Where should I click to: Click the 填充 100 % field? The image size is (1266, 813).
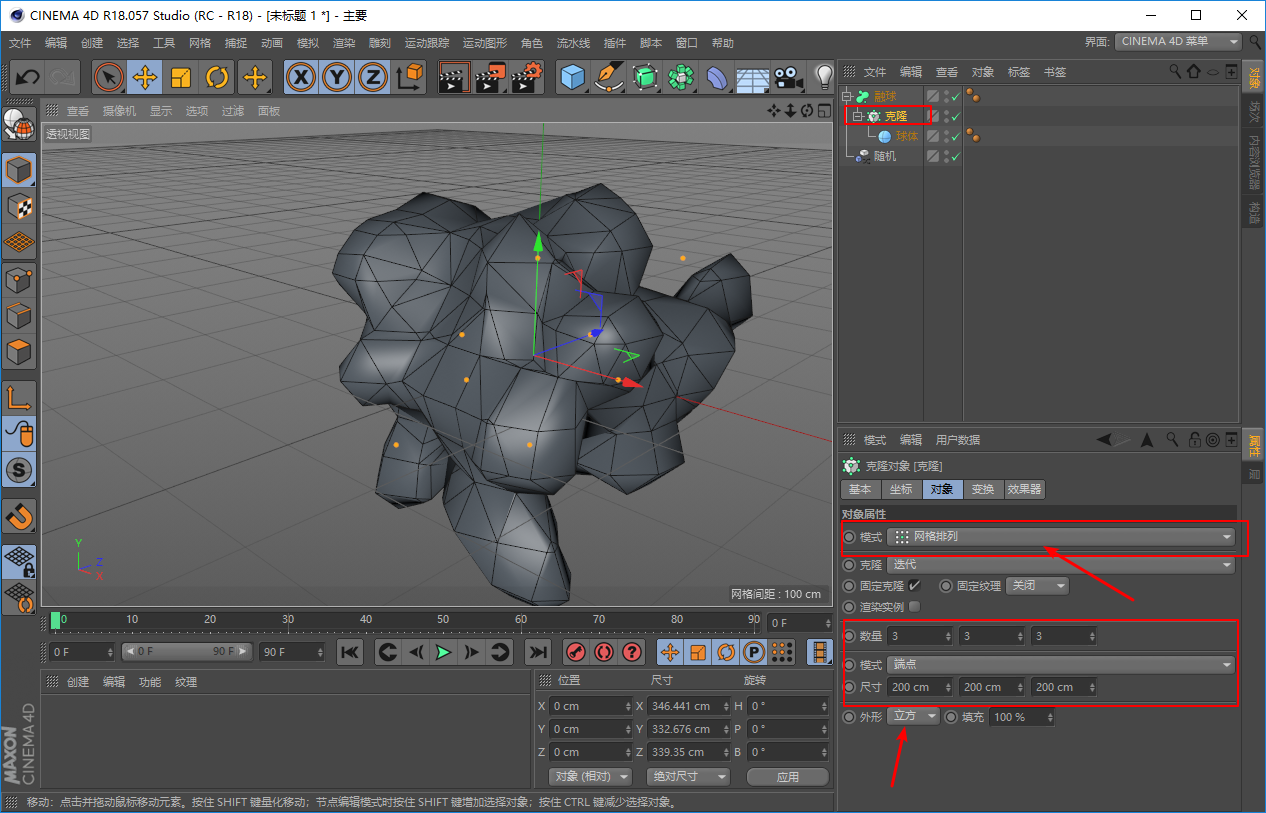pos(1022,717)
